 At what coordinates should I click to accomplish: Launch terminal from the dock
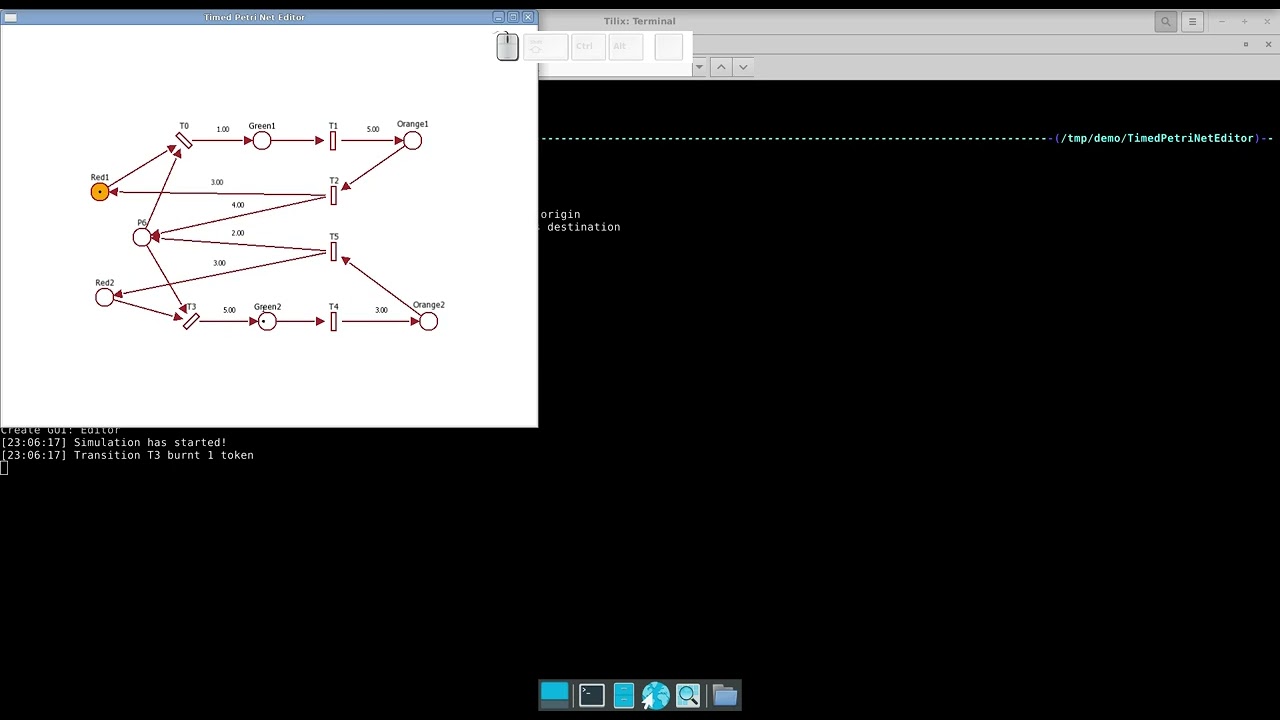591,695
